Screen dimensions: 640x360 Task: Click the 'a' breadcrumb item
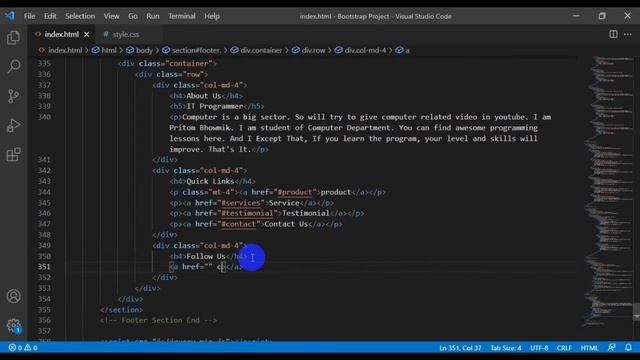tap(407, 50)
